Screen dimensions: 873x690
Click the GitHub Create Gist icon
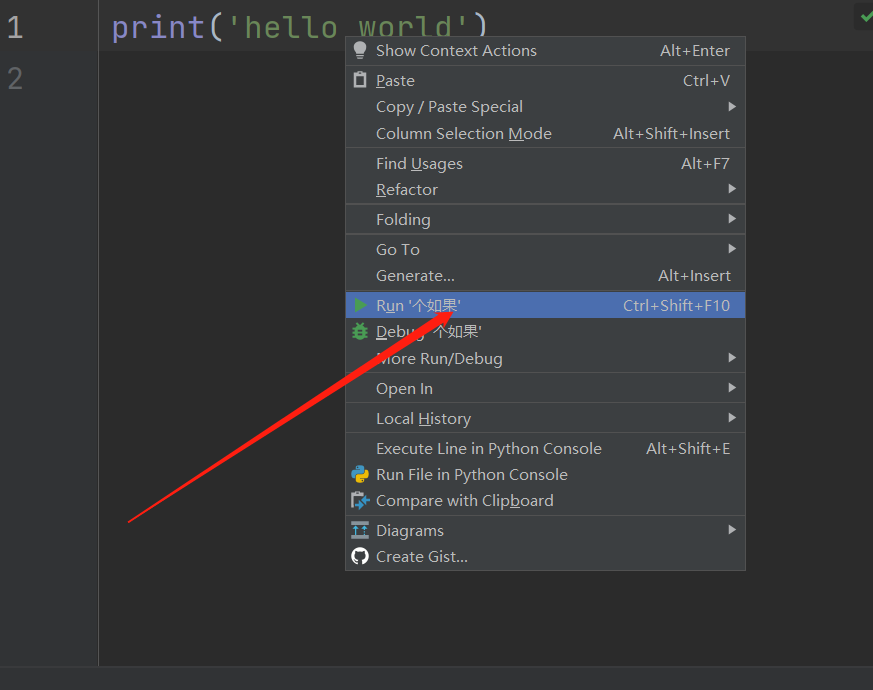360,556
